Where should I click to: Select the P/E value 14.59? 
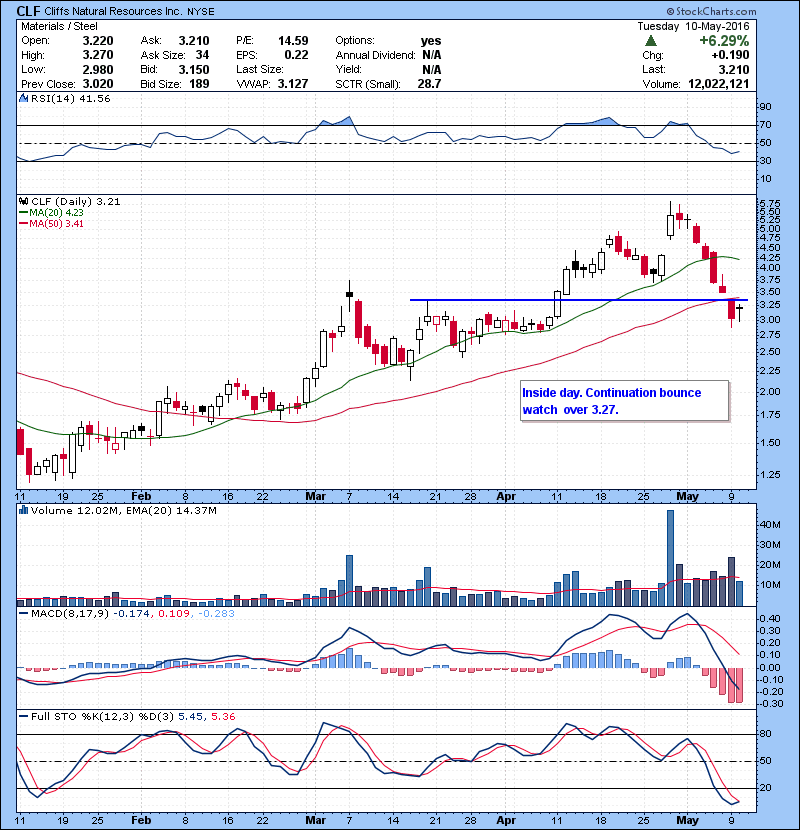click(293, 41)
